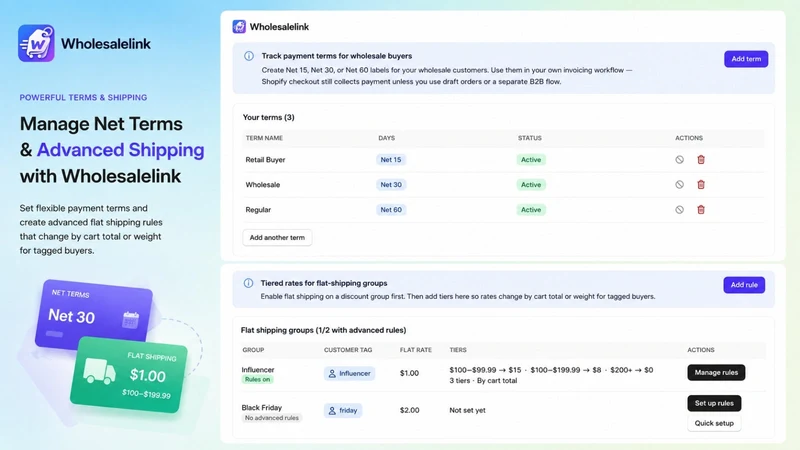Click the Rules on badge under Influencer

[x=258, y=380]
